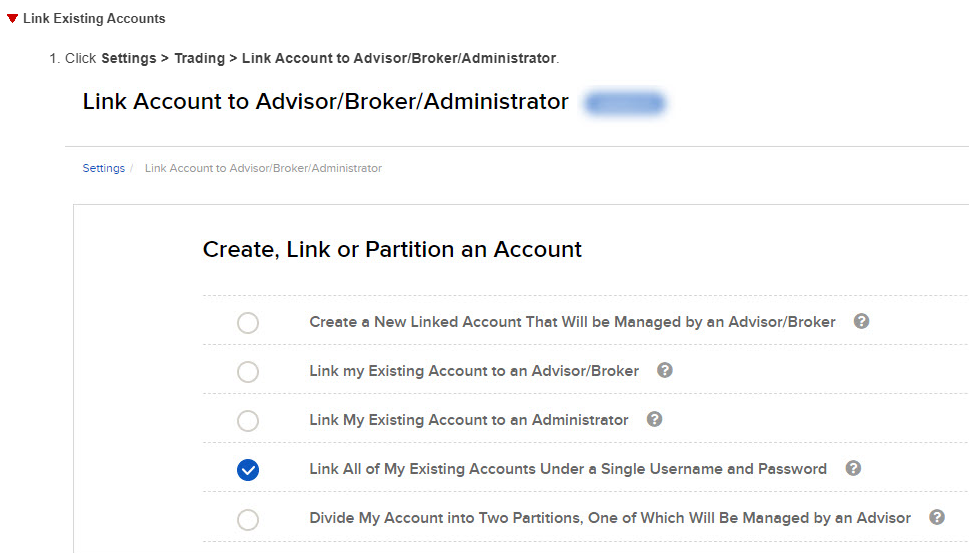Image resolution: width=969 pixels, height=553 pixels.
Task: Select radio for Link My Account to Administrator
Action: (x=247, y=421)
